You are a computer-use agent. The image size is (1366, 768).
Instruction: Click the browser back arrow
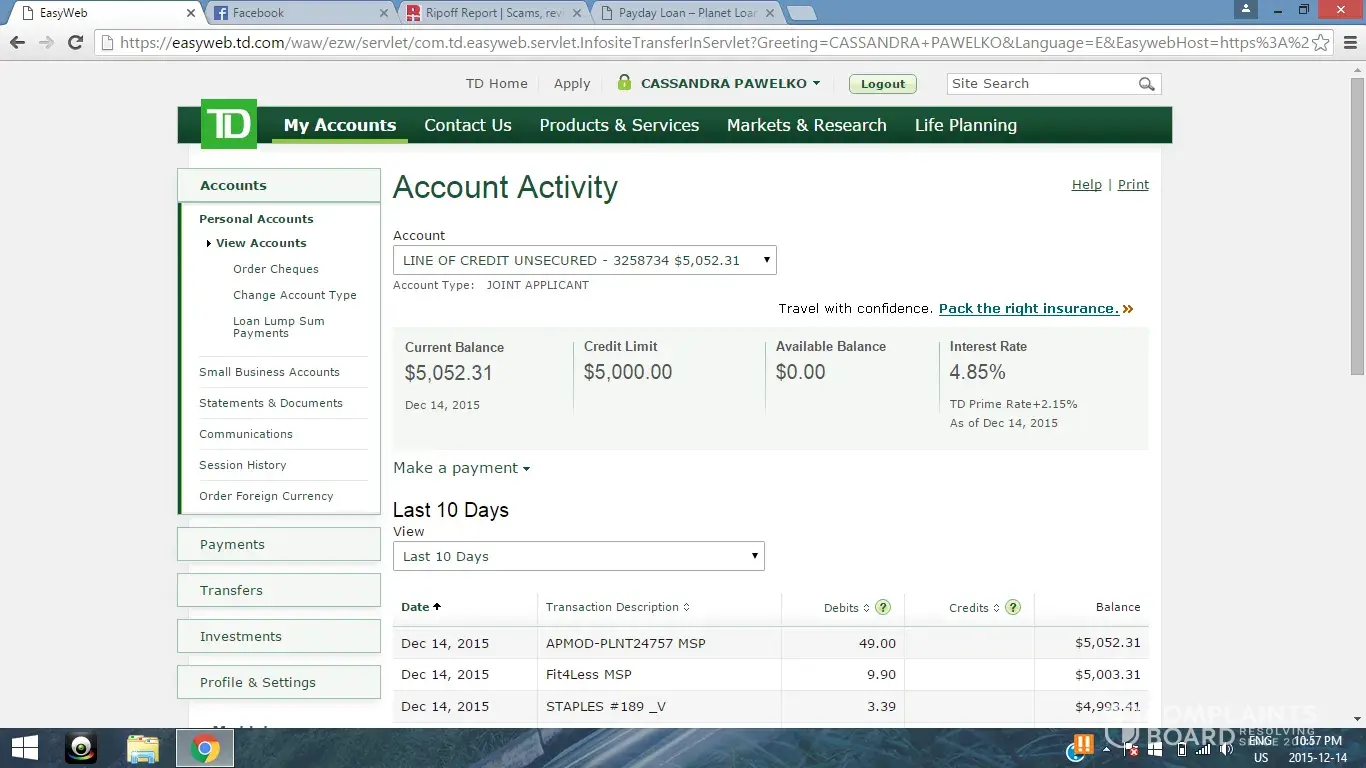17,42
